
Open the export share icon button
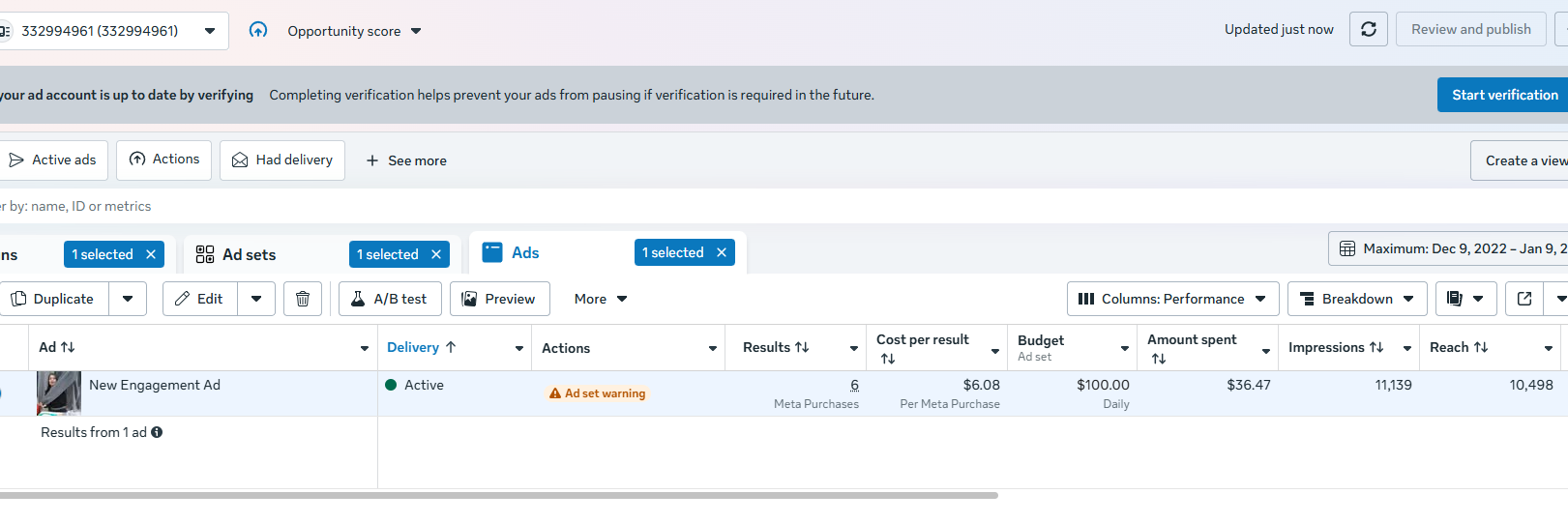point(1524,299)
